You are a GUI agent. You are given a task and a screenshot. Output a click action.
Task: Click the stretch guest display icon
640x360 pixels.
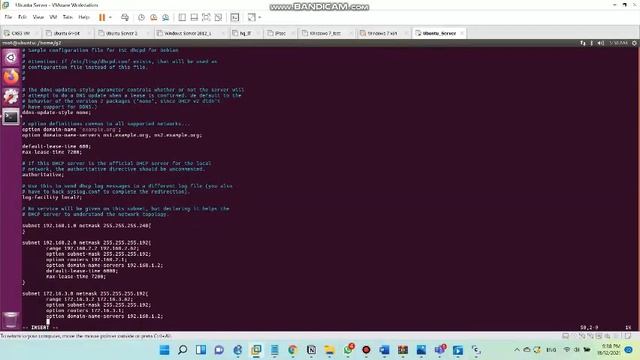point(251,17)
